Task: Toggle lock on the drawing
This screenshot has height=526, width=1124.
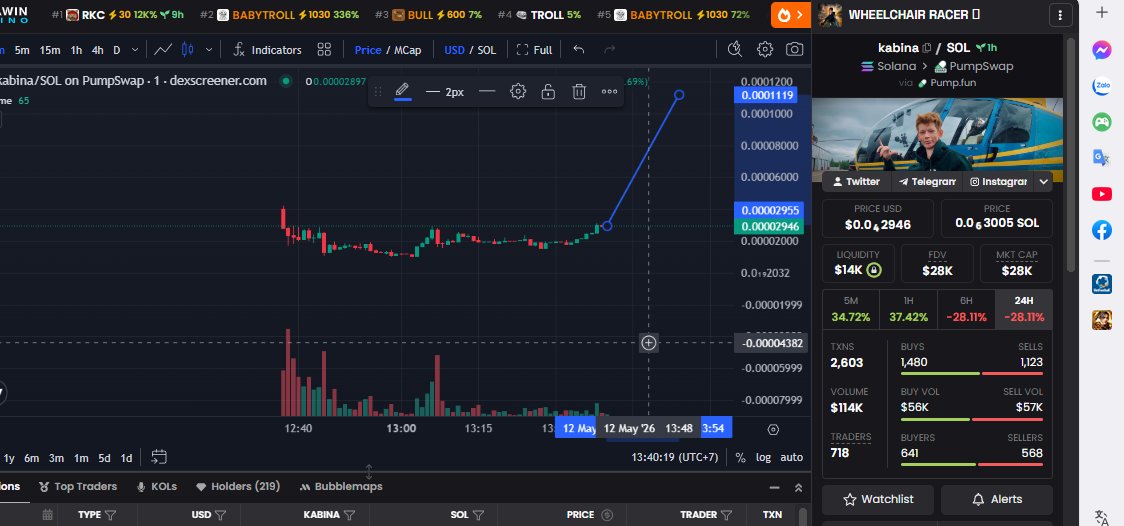Action: [x=548, y=92]
